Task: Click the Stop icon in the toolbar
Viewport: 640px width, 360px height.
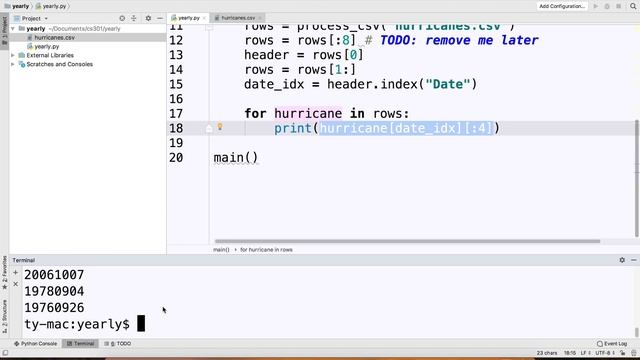Action: click(619, 6)
